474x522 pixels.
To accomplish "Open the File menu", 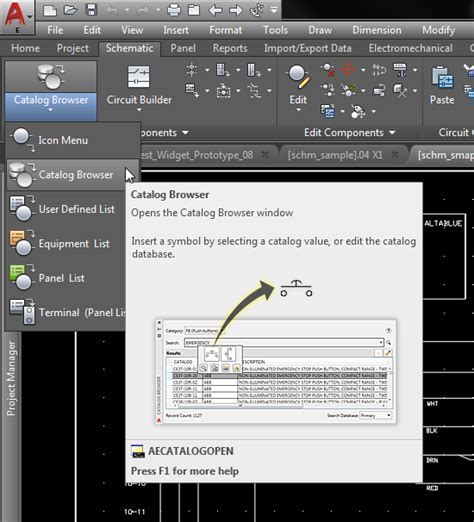I will pyautogui.click(x=55, y=30).
